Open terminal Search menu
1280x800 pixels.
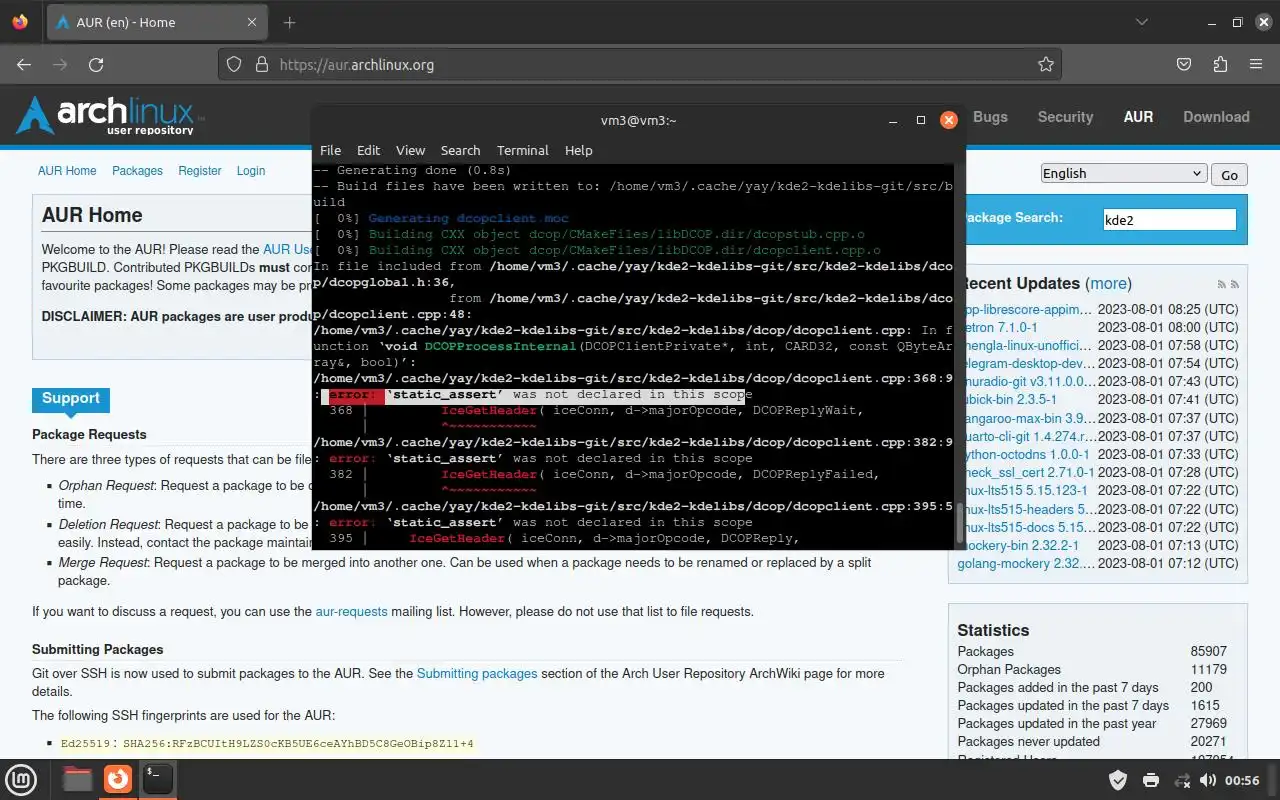pos(460,150)
